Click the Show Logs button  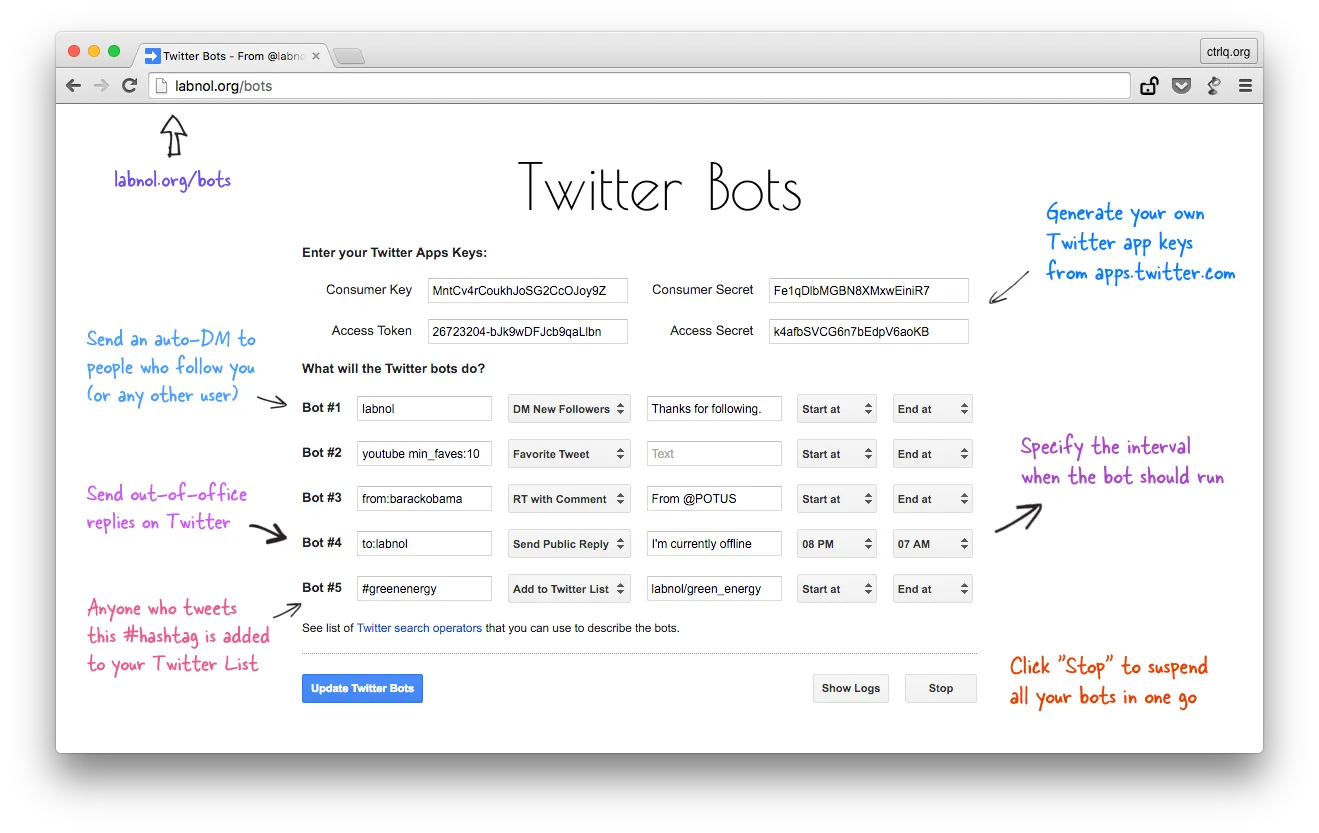(x=850, y=688)
